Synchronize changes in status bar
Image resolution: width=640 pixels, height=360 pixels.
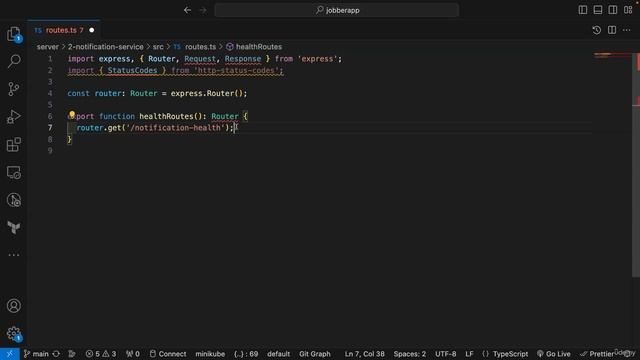click(x=56, y=354)
